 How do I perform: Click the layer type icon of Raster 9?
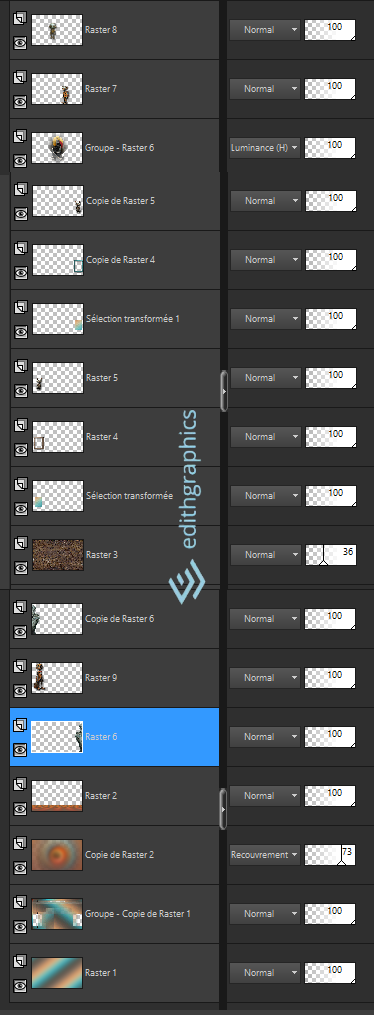click(x=19, y=667)
